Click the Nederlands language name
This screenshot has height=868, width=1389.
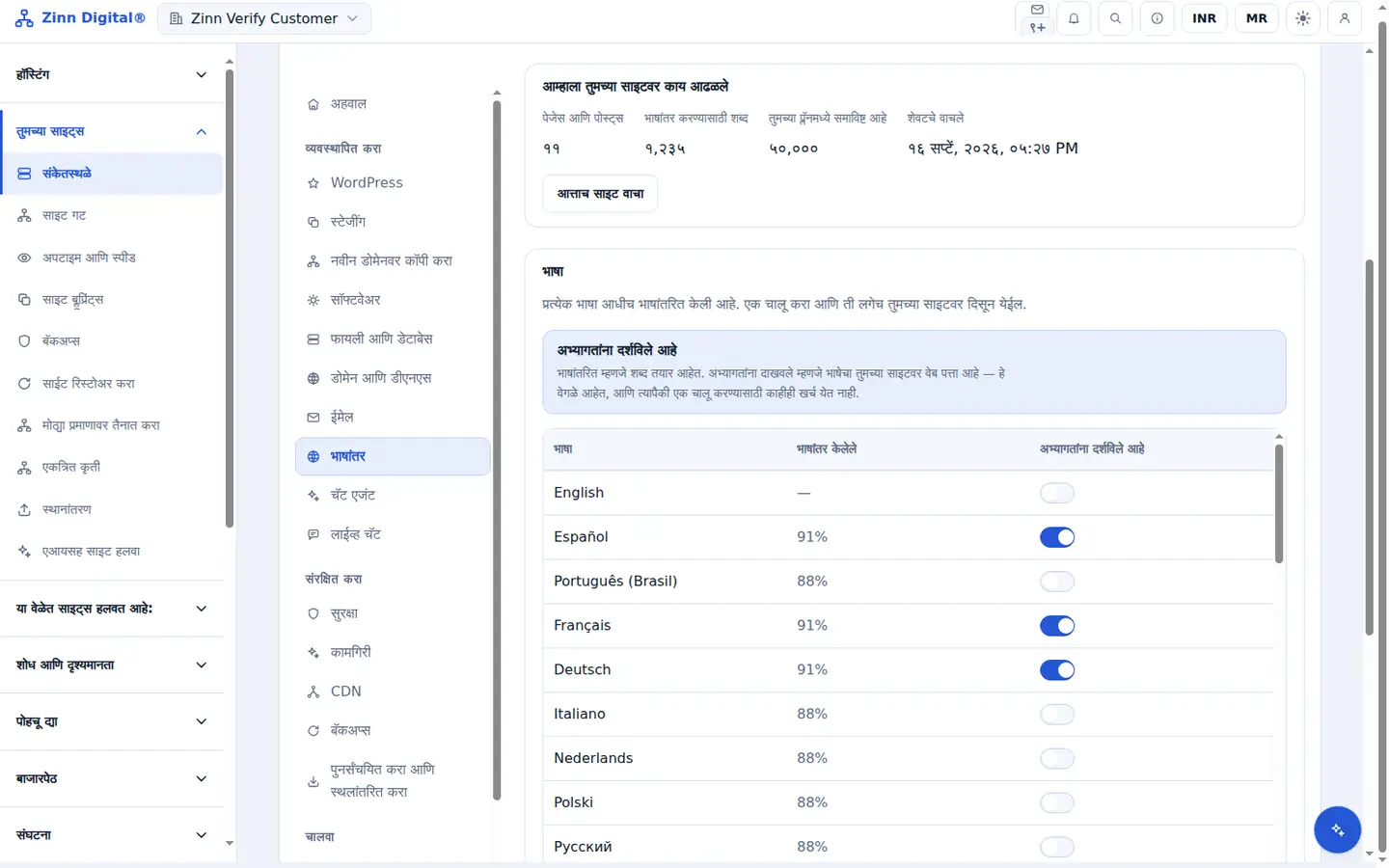[x=593, y=758]
